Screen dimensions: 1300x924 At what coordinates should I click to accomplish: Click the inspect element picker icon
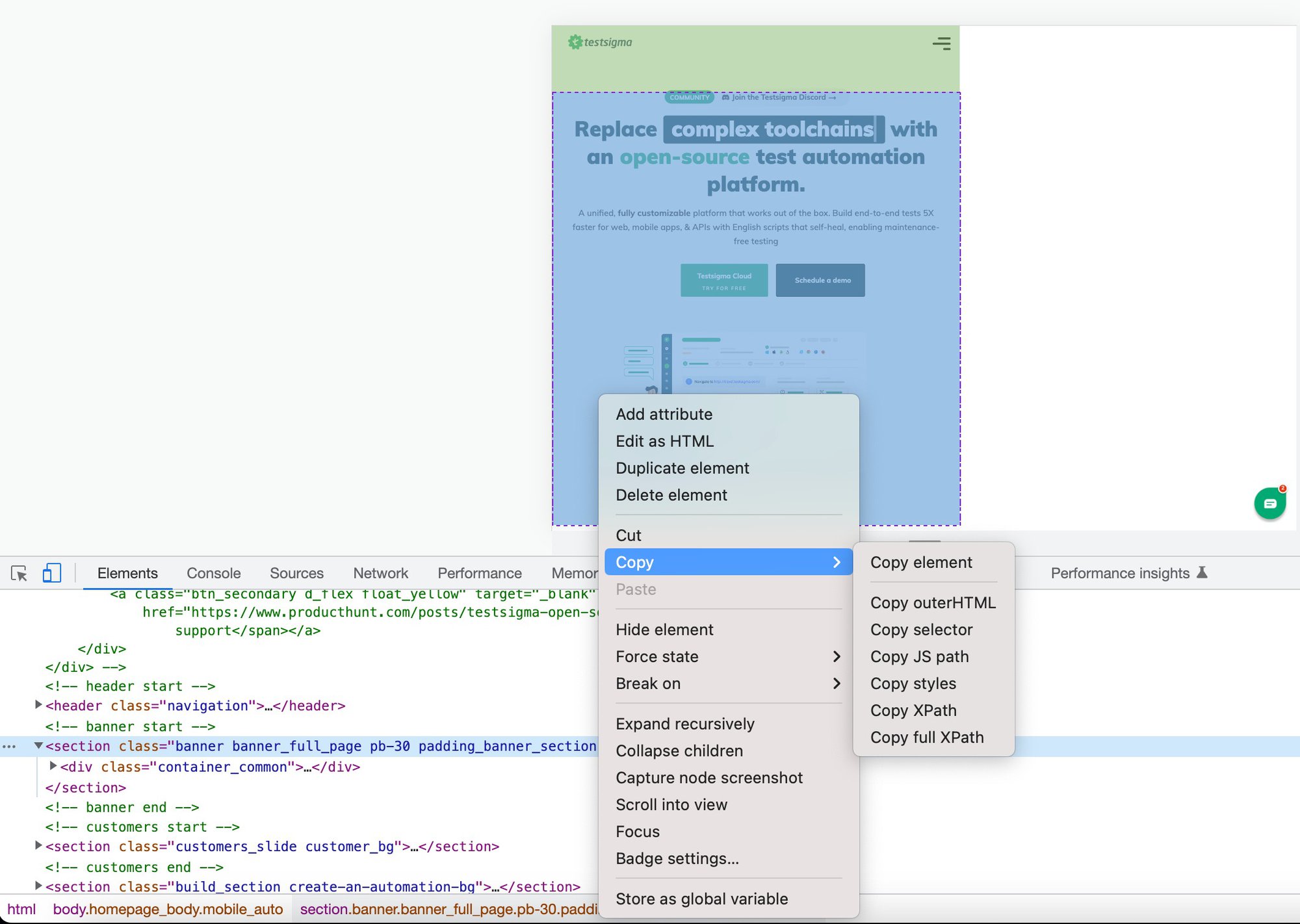[x=19, y=573]
